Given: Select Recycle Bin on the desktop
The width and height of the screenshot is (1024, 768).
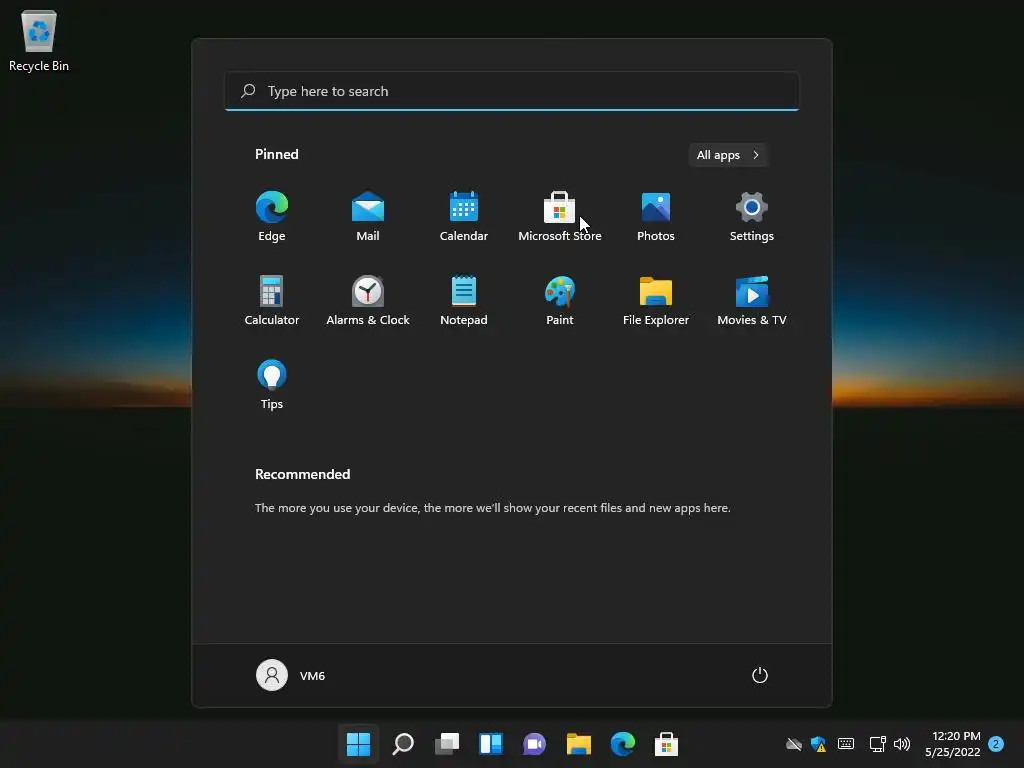Looking at the screenshot, I should point(39,40).
